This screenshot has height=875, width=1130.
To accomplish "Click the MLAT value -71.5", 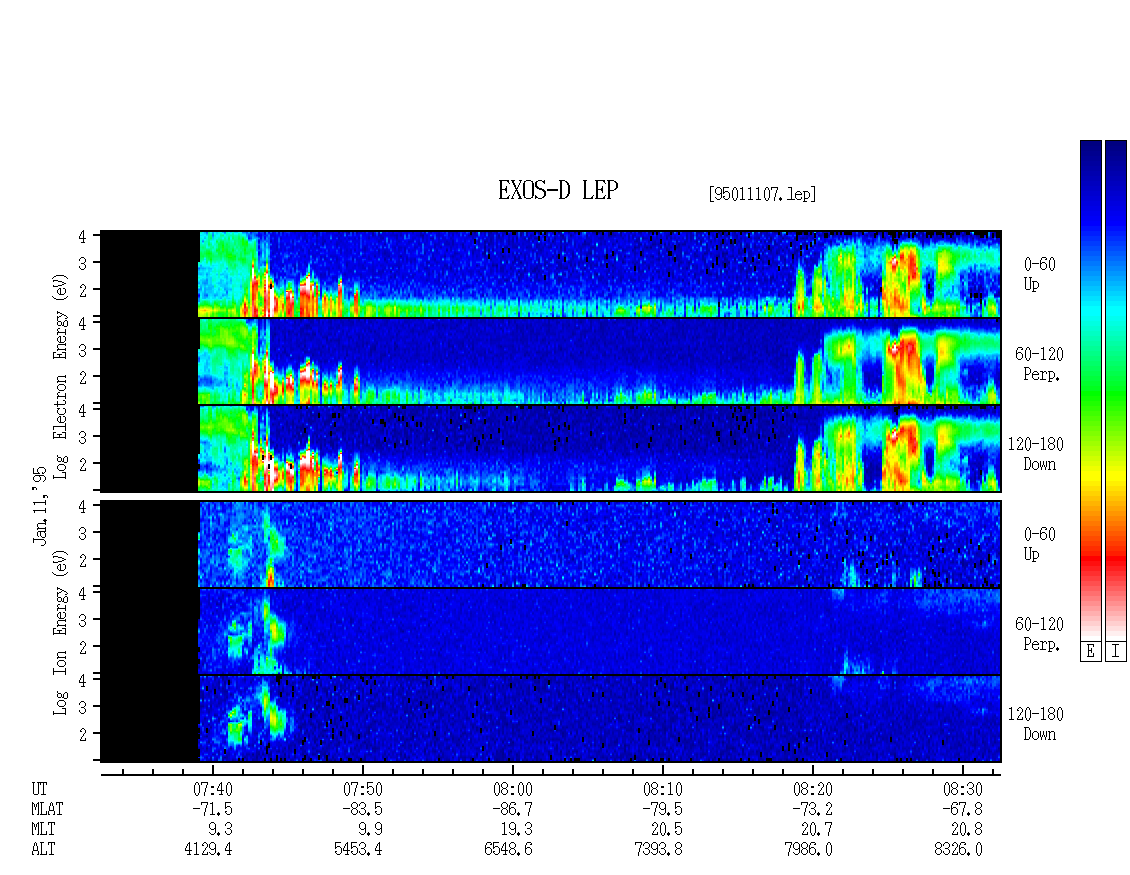I will point(213,809).
